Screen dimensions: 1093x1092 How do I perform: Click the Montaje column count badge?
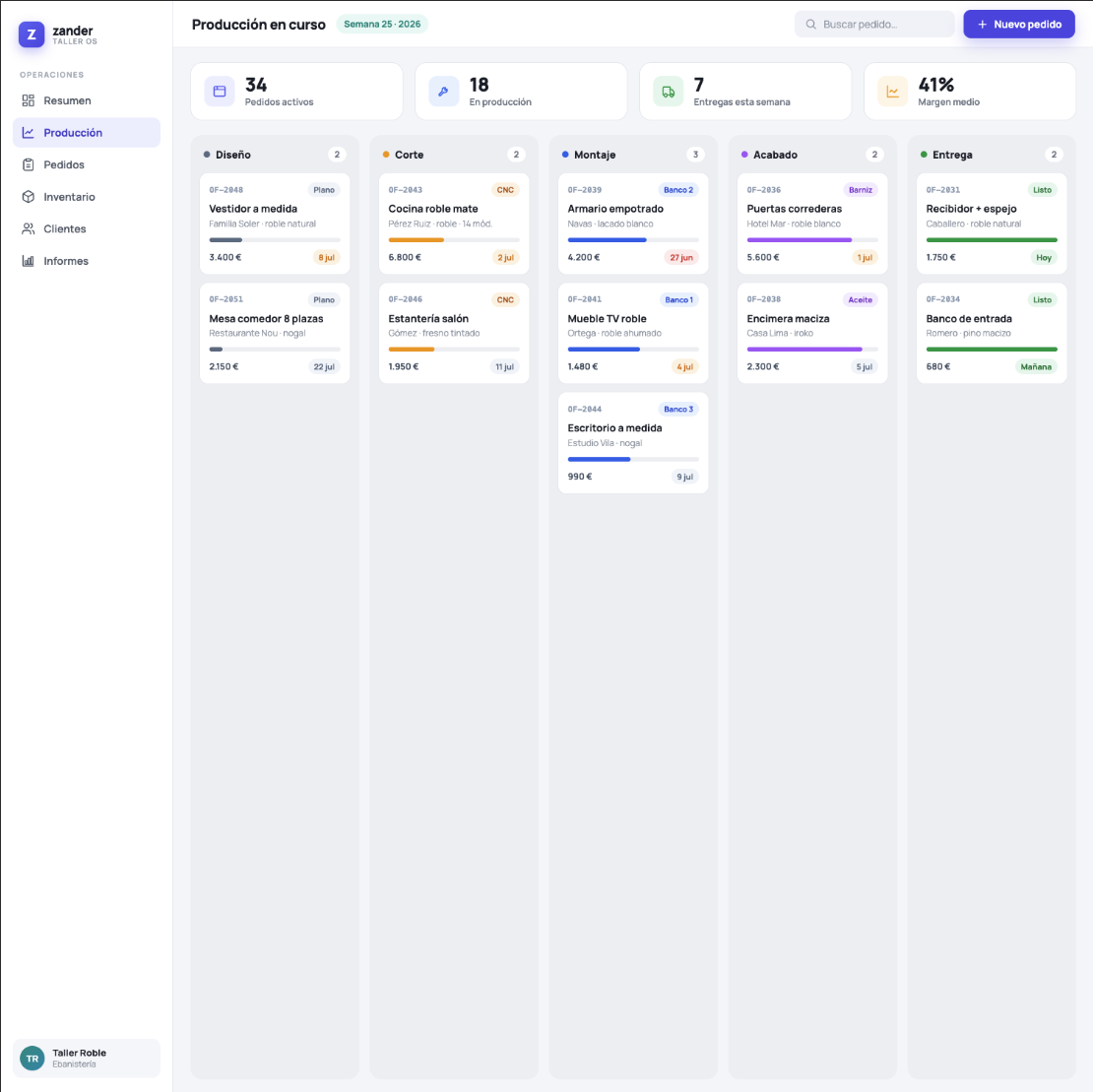tap(695, 155)
